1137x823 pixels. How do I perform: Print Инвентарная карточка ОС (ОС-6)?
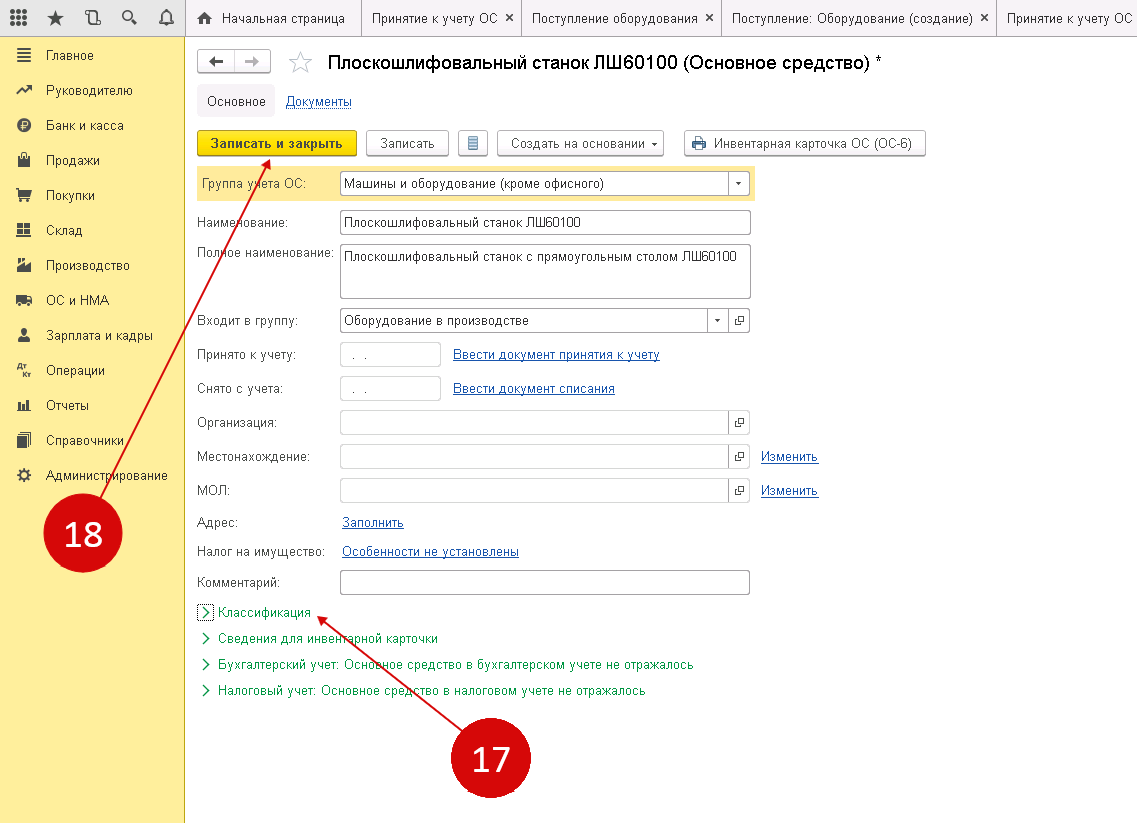pyautogui.click(x=804, y=143)
